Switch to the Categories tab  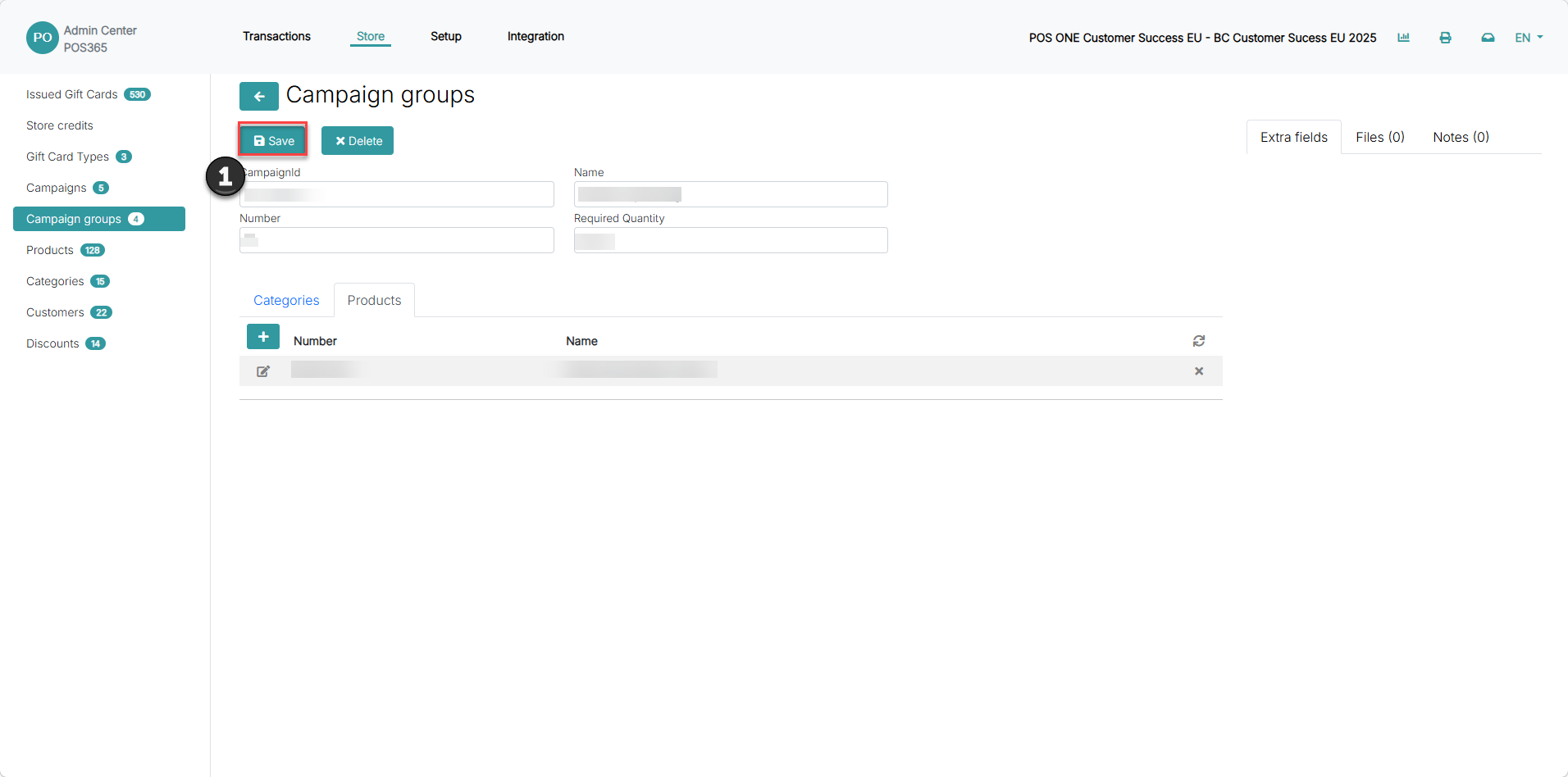(x=286, y=300)
